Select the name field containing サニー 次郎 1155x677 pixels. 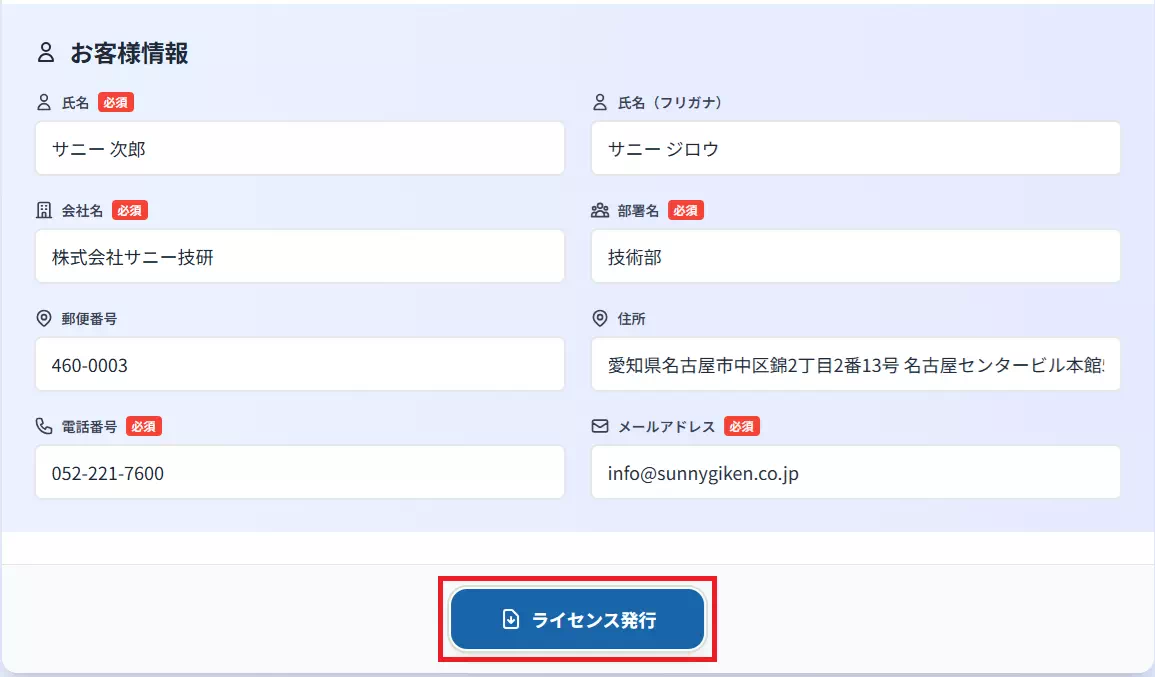(x=300, y=148)
